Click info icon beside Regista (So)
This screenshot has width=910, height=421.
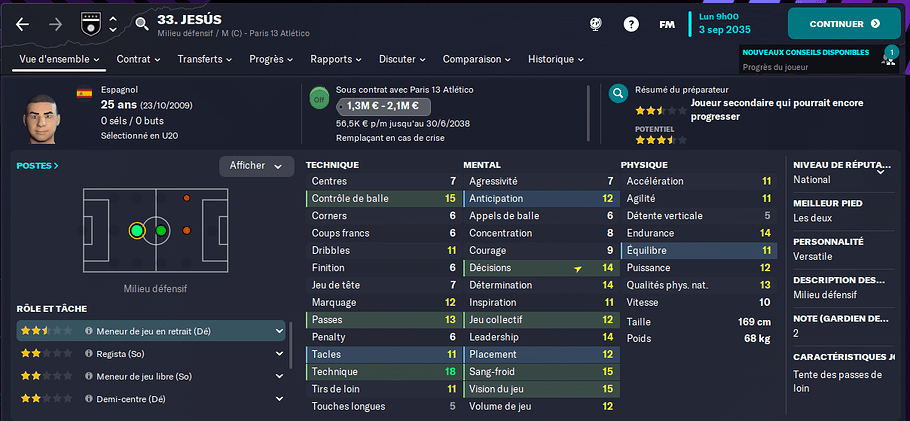[x=89, y=354]
